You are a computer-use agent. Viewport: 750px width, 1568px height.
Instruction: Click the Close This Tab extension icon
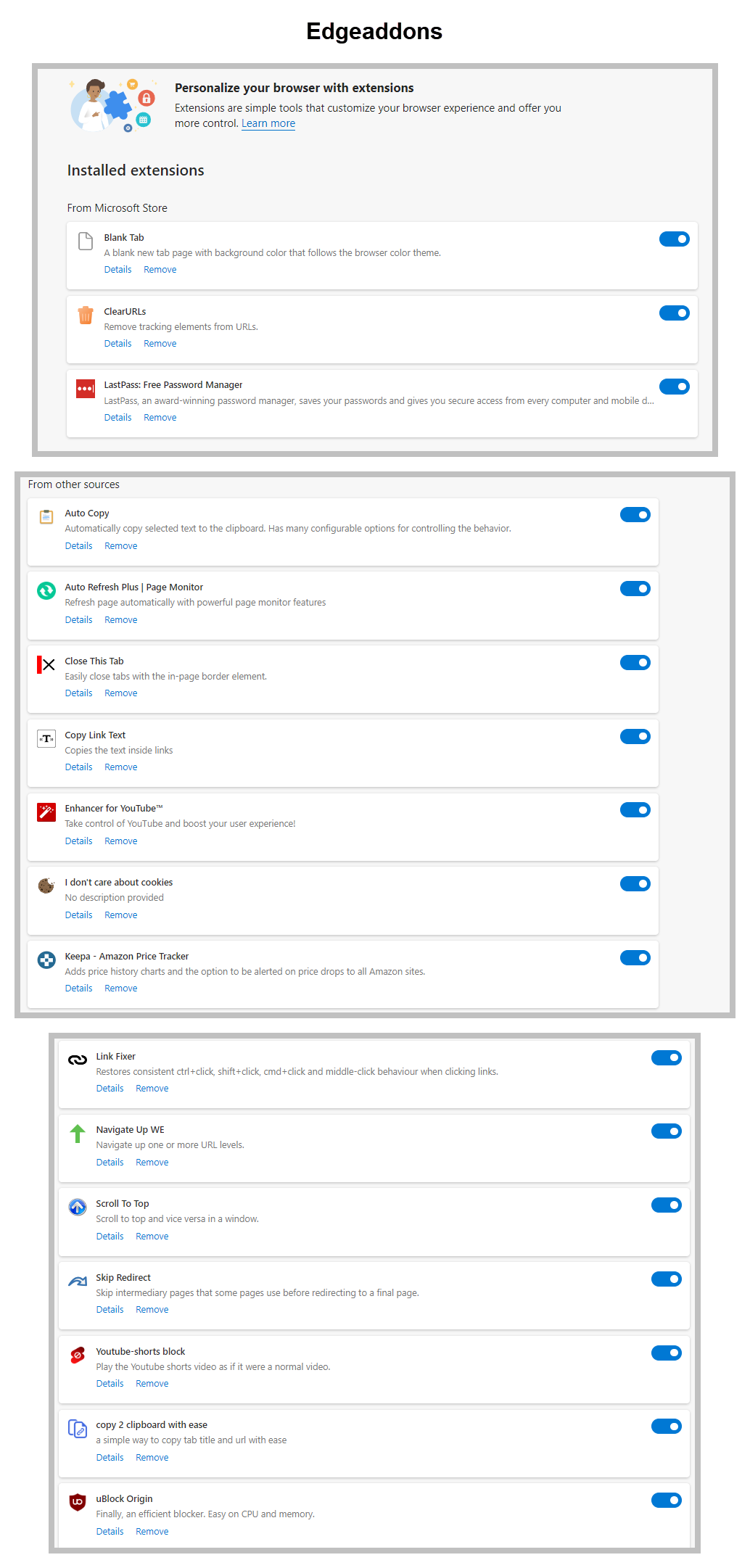[46, 664]
